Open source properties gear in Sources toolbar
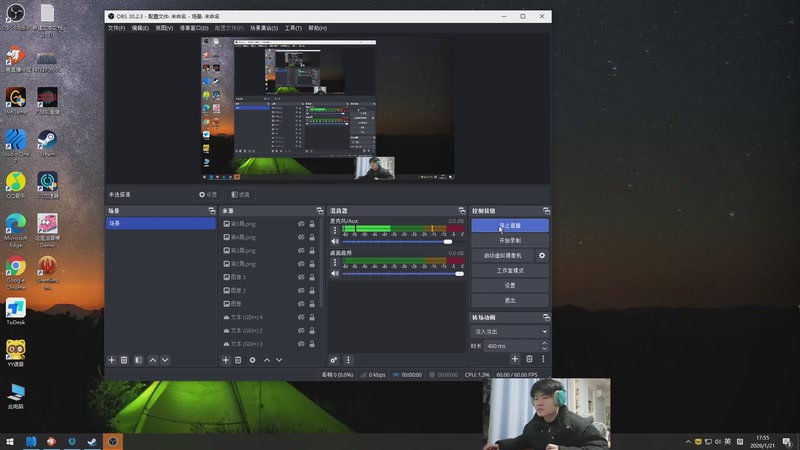Image resolution: width=800 pixels, height=450 pixels. click(x=253, y=360)
